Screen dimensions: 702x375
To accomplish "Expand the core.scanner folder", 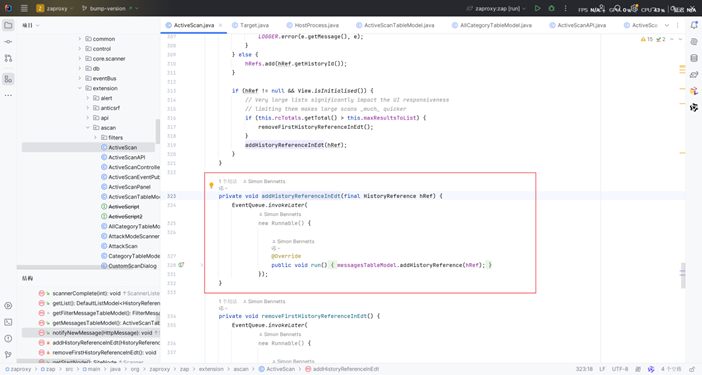I will point(80,59).
